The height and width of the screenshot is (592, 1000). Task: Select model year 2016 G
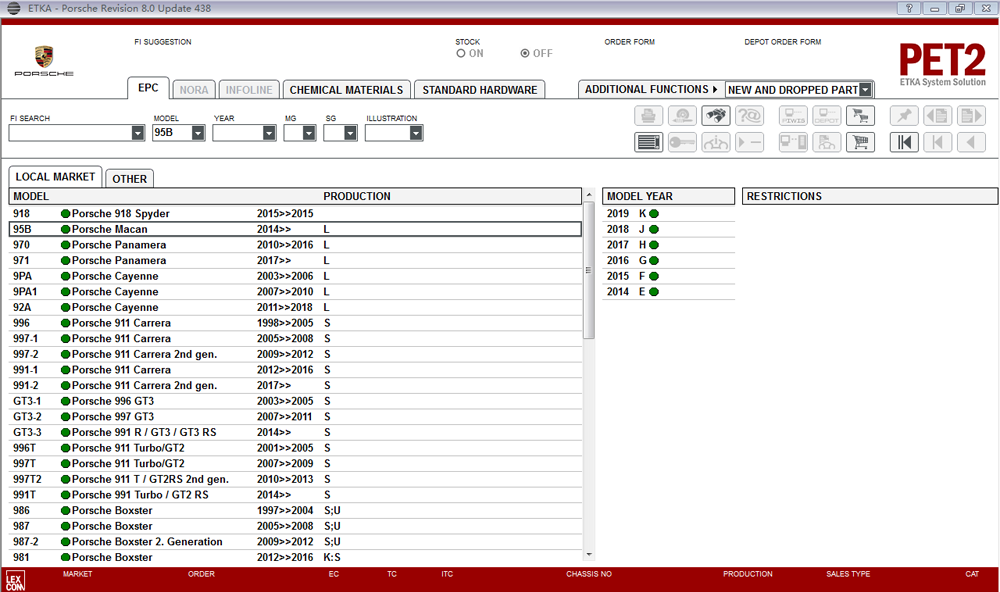click(x=668, y=260)
